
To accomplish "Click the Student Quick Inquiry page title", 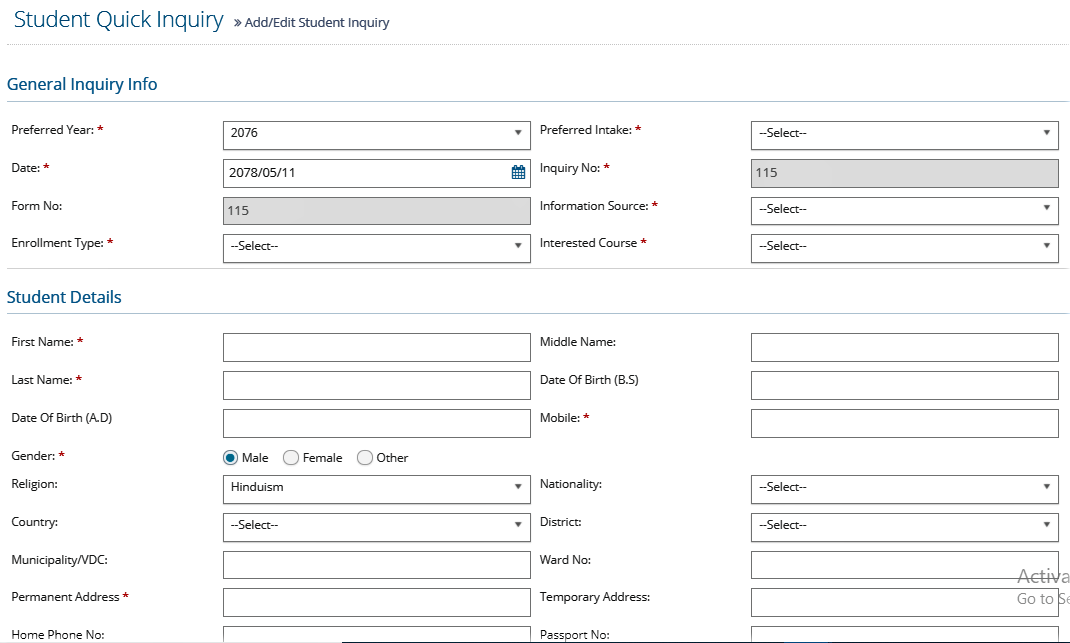I will [118, 20].
